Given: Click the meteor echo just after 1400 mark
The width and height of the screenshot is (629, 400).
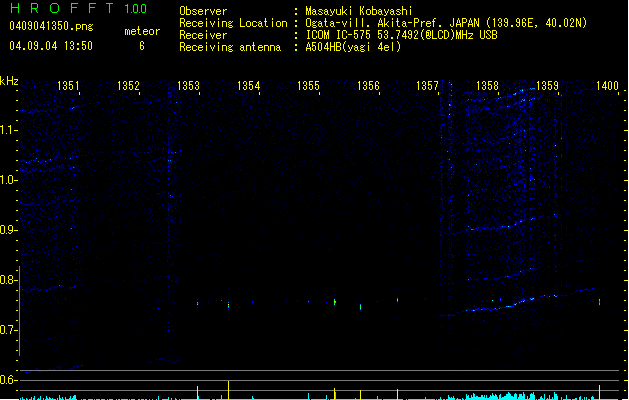Looking at the screenshot, I should [x=599, y=302].
